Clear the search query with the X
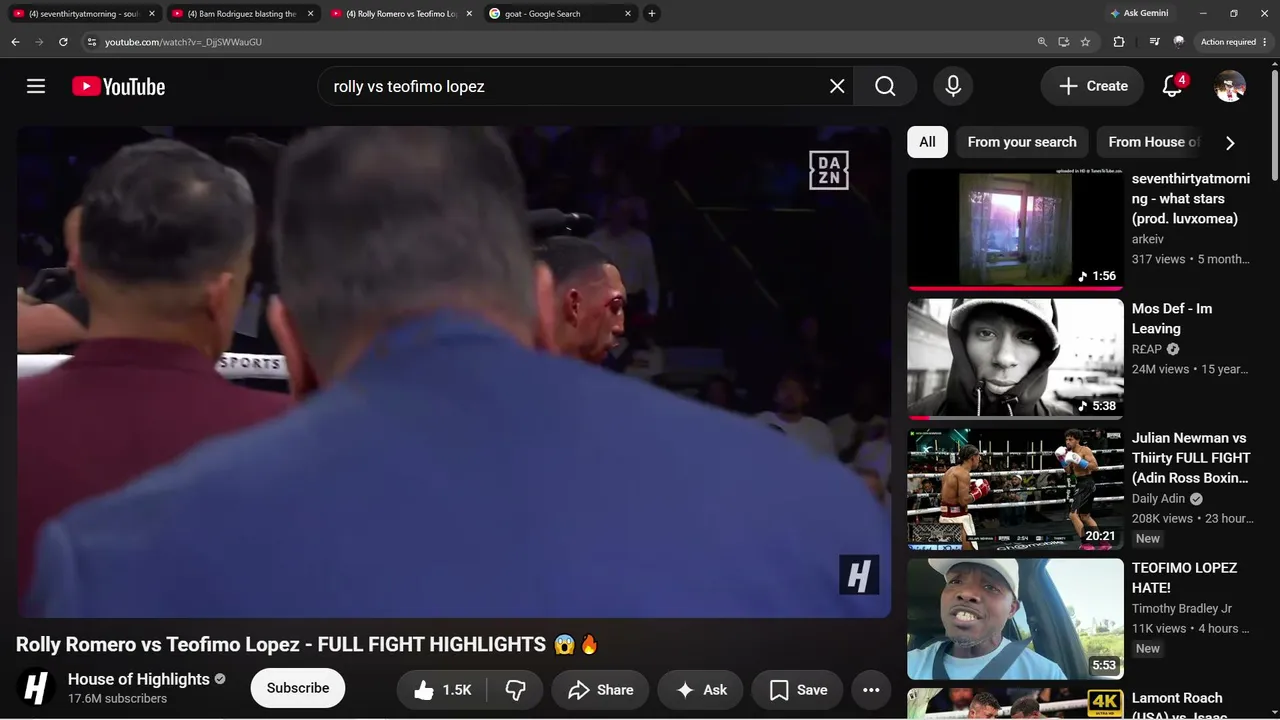1280x720 pixels. pos(837,86)
